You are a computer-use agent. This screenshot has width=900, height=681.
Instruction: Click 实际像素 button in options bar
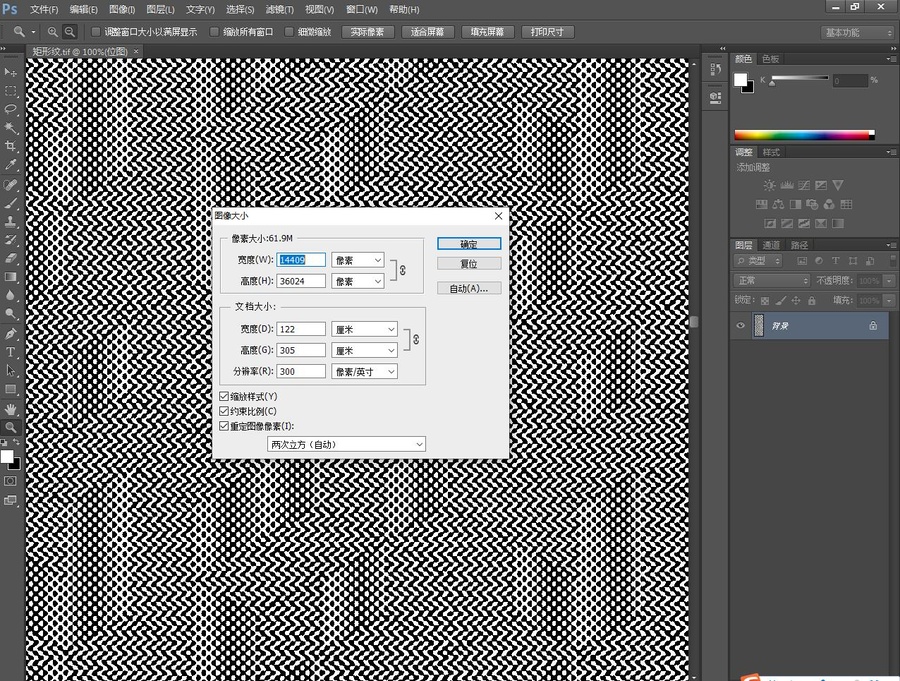(367, 32)
